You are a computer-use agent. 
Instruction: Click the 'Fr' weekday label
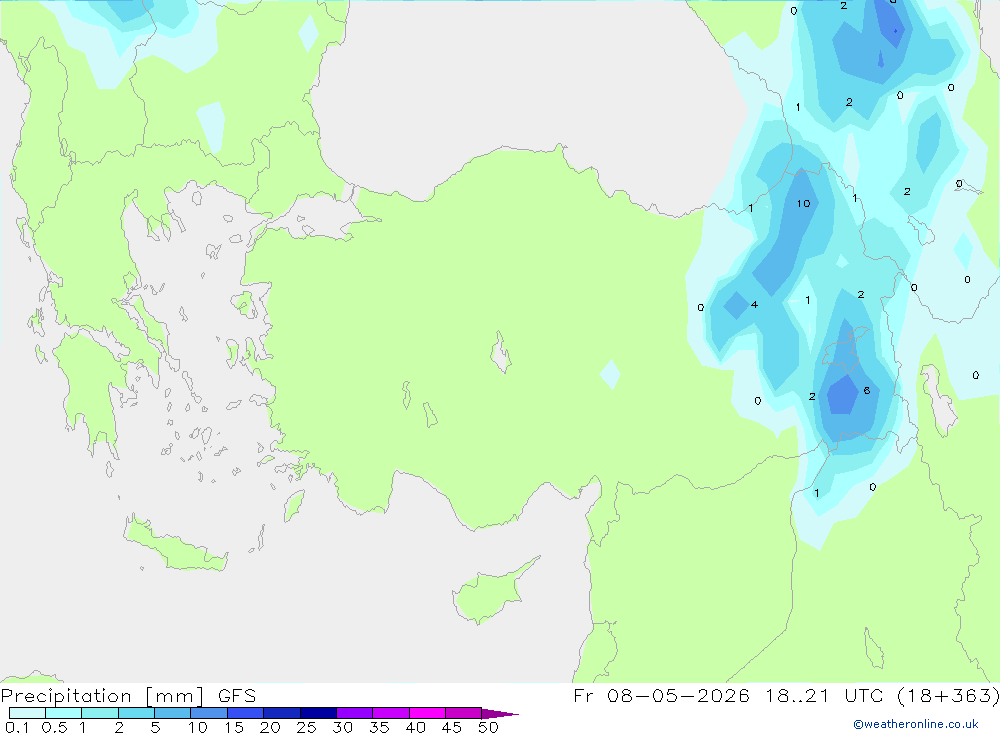(x=583, y=695)
